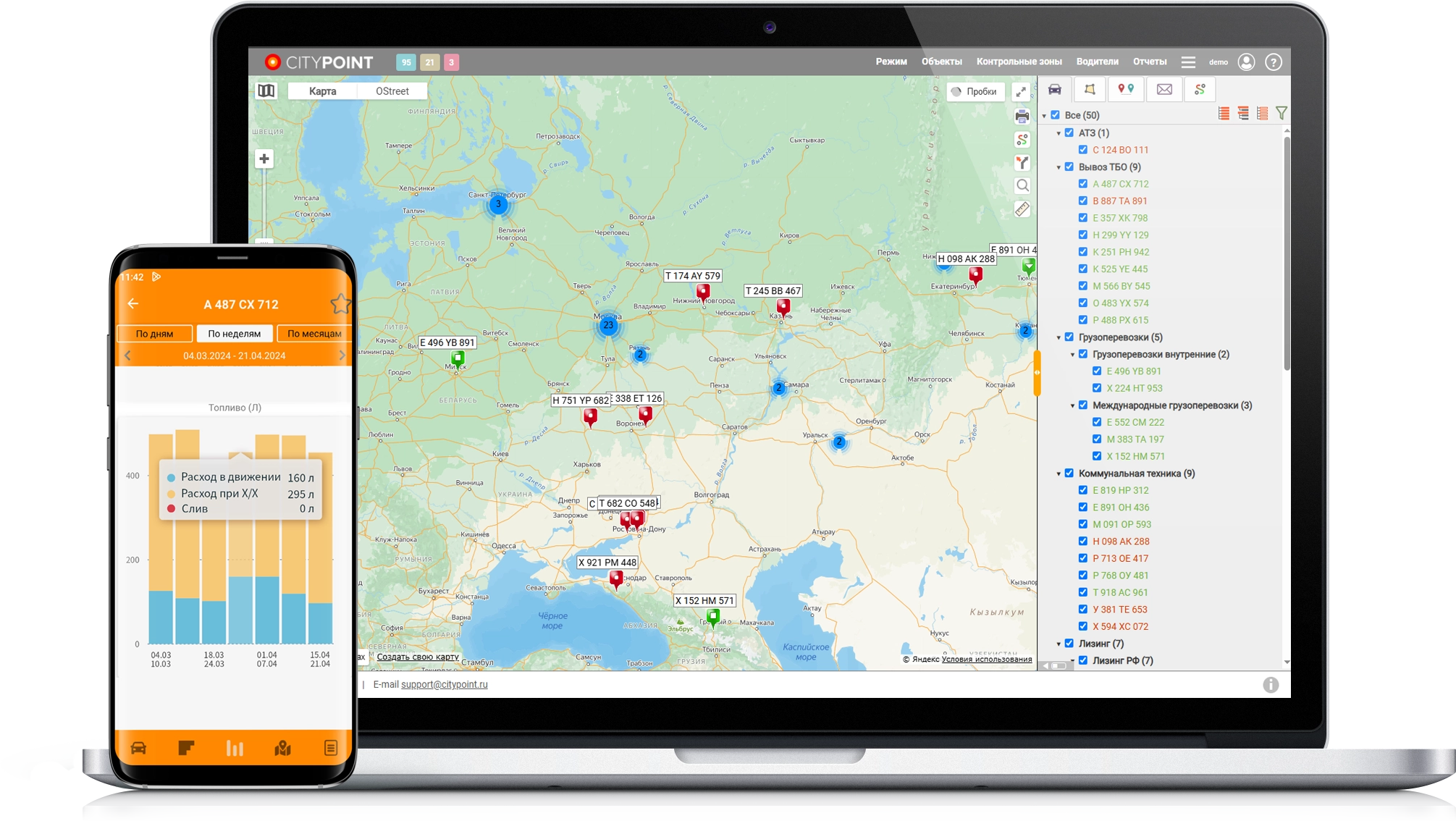Tap the back arrow on the phone
The width and height of the screenshot is (1456, 821).
coord(132,304)
